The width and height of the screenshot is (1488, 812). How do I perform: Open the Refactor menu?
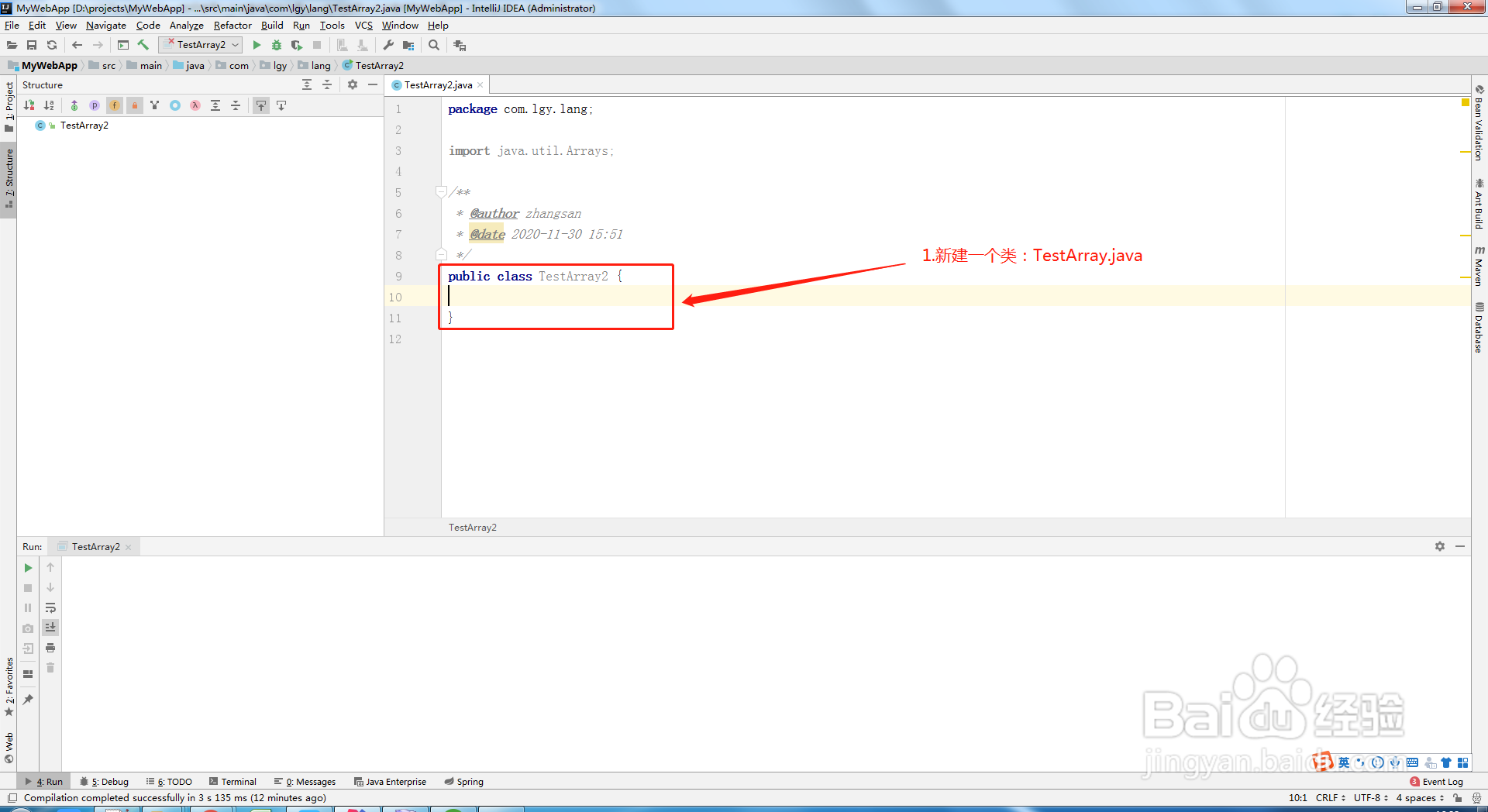coord(232,26)
